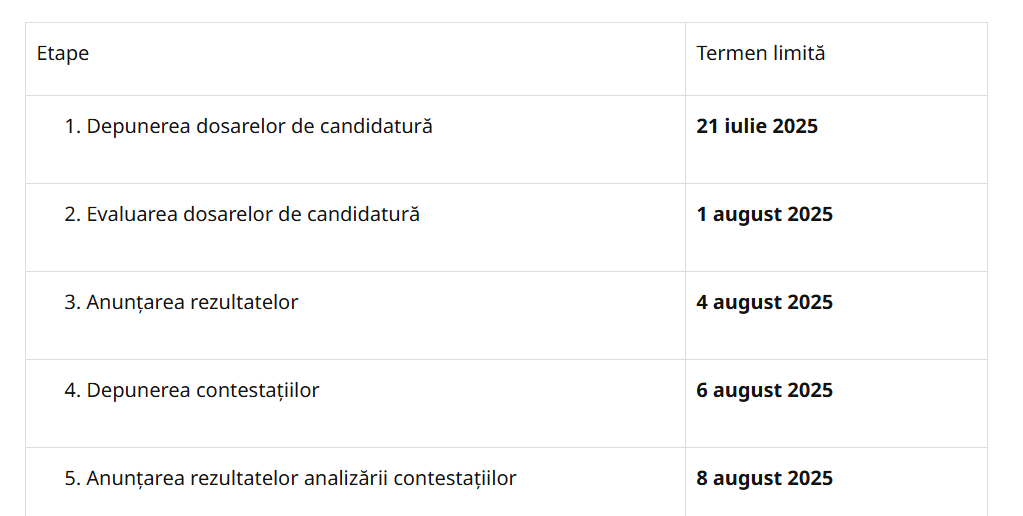The height and width of the screenshot is (516, 1023).
Task: Click the word 'limită' in the header
Action: [798, 54]
